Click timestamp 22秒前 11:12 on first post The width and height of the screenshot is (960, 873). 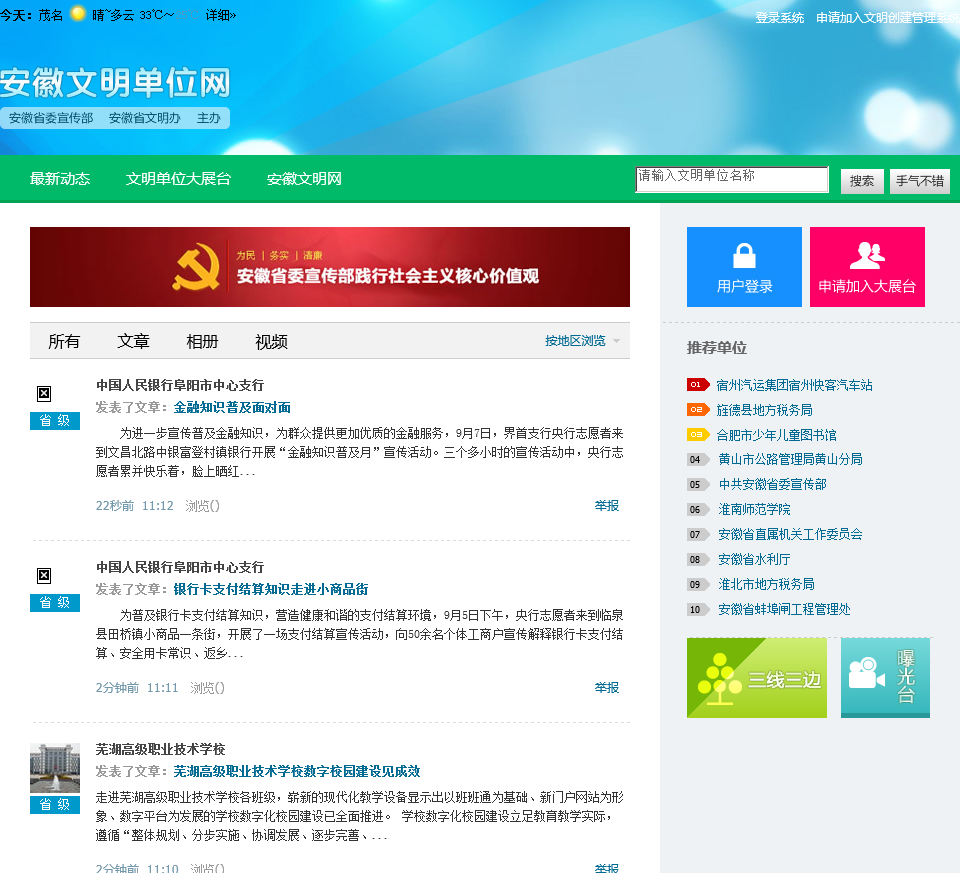coord(135,506)
